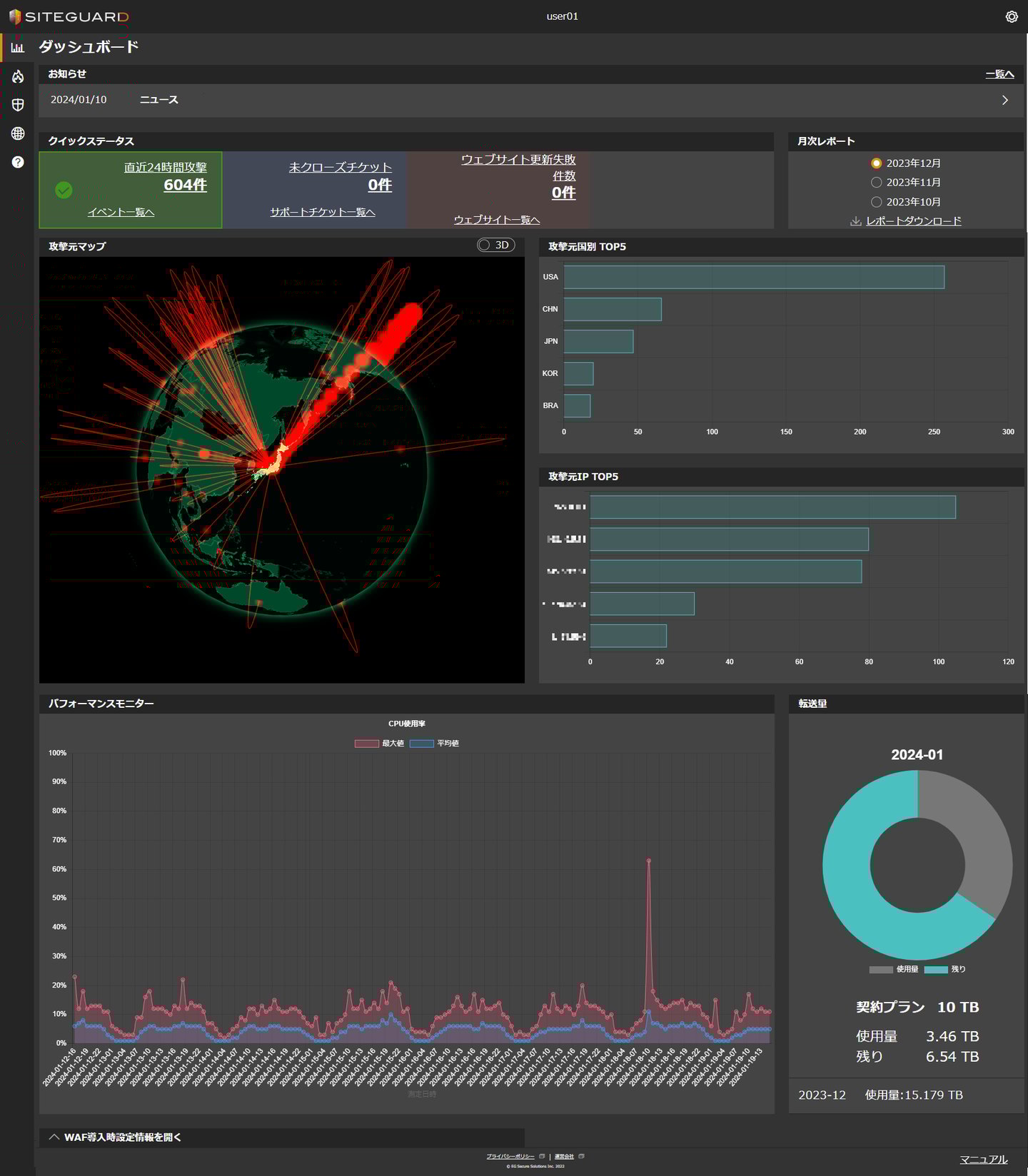Select the 2023年11月 report radio button
Image resolution: width=1028 pixels, height=1176 pixels.
click(x=877, y=183)
